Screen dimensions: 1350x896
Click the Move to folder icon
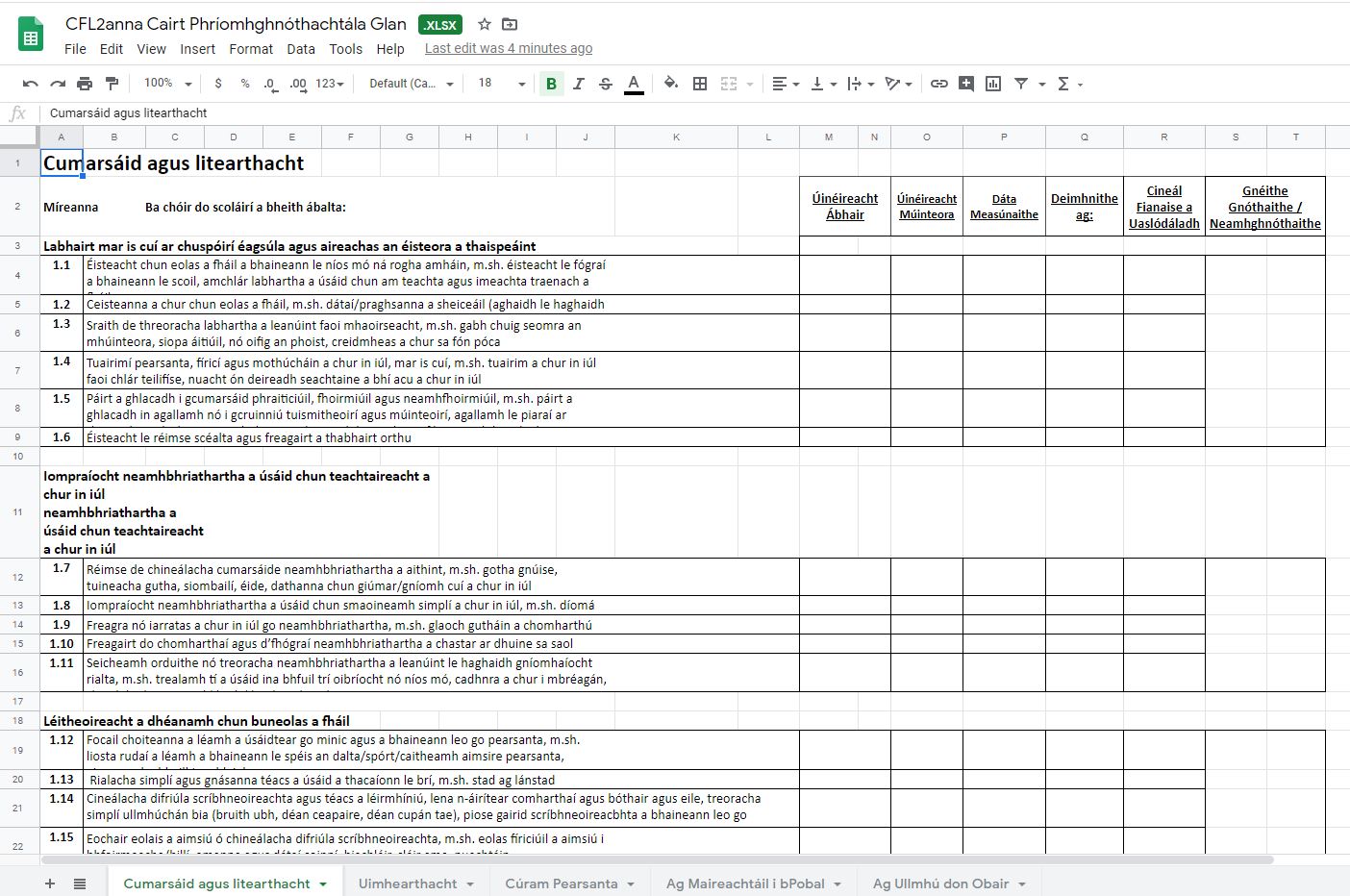[x=510, y=24]
